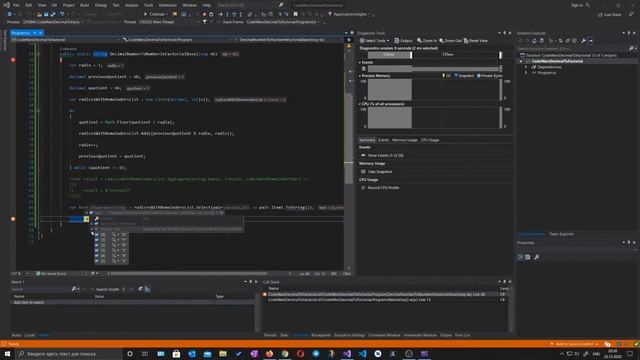Click Sign in at top right
The image size is (640, 360).
577,5
